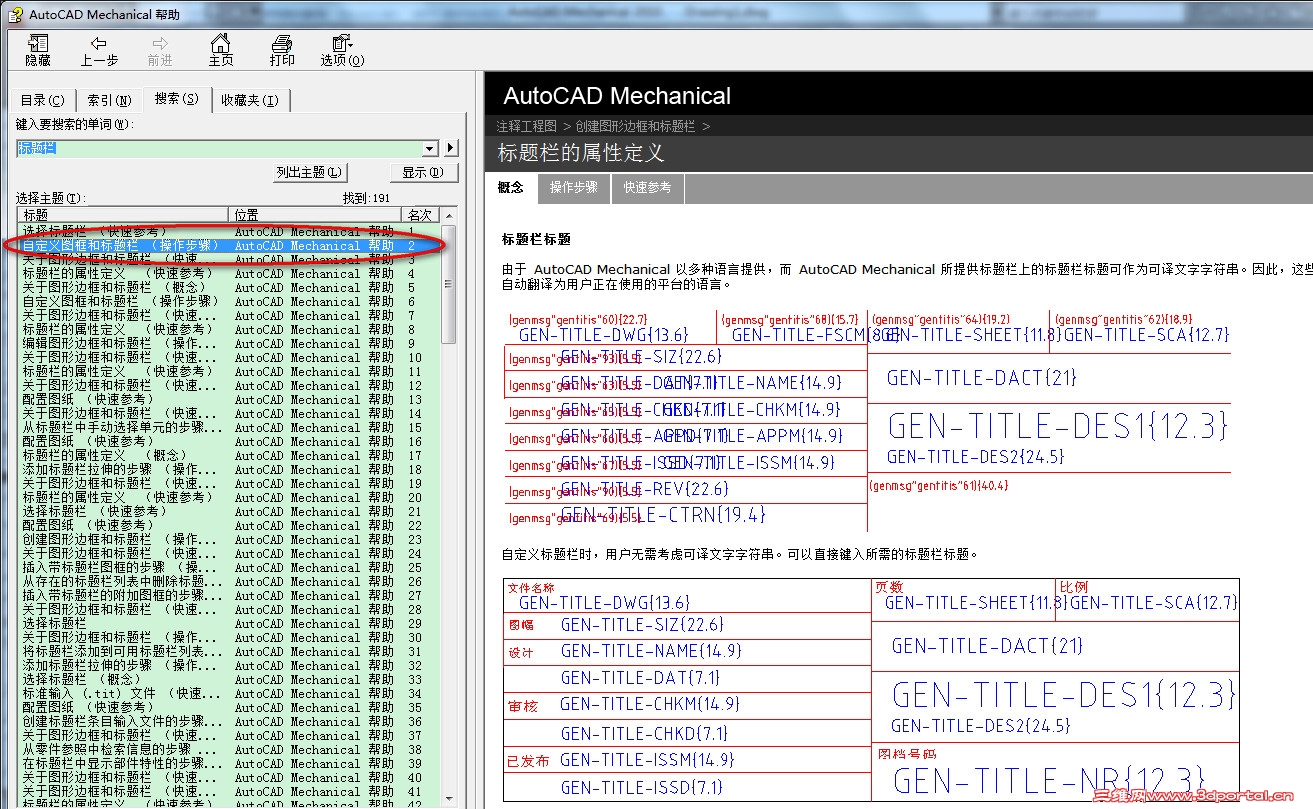This screenshot has height=809, width=1313.
Task: Select the topic 从存在的标题栏列表中删除标题
Action: (229, 581)
